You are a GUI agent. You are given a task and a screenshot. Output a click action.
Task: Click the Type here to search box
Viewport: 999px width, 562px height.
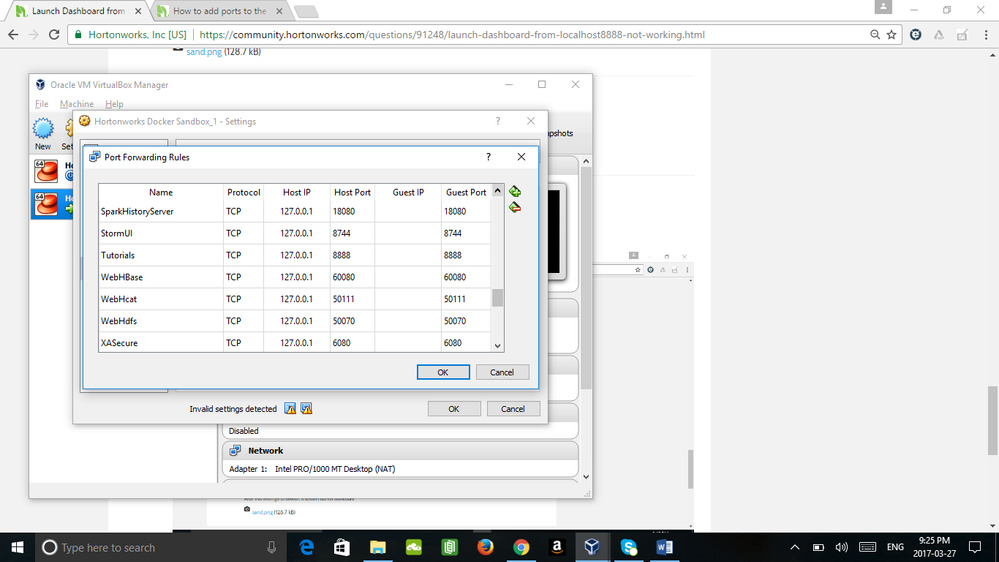pos(159,547)
